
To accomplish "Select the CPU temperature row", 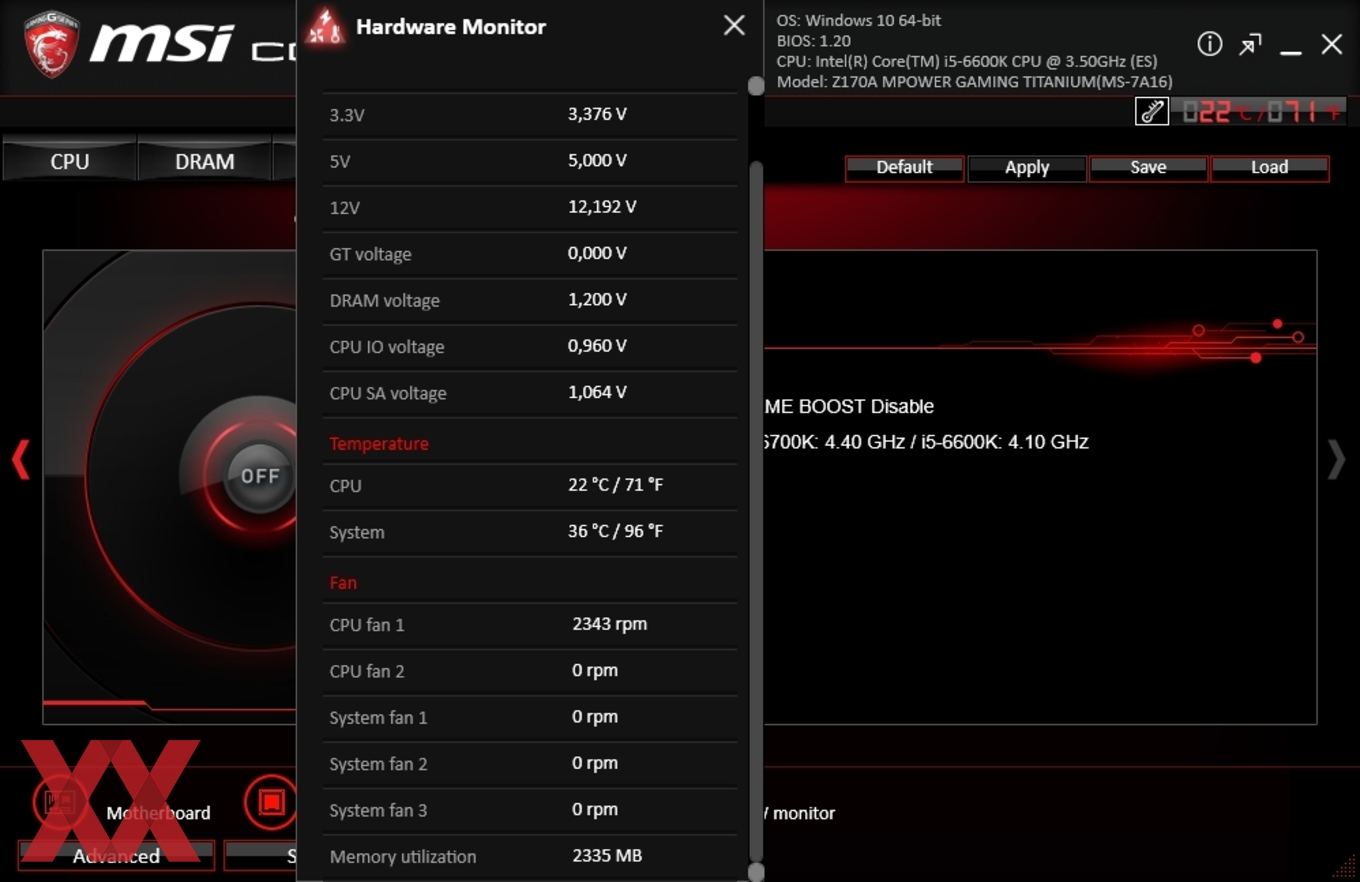I will (x=530, y=486).
